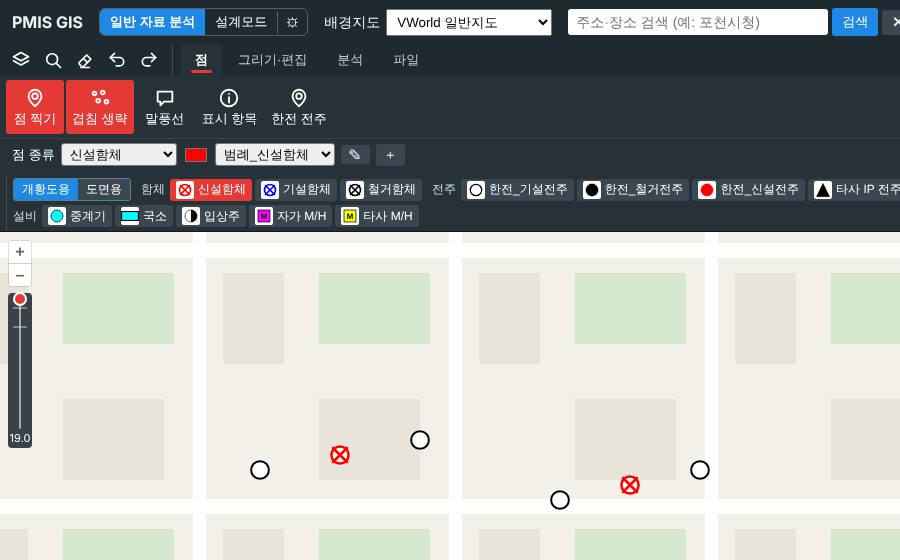The height and width of the screenshot is (560, 900).
Task: Select the 입상주 legend item
Action: tap(211, 216)
